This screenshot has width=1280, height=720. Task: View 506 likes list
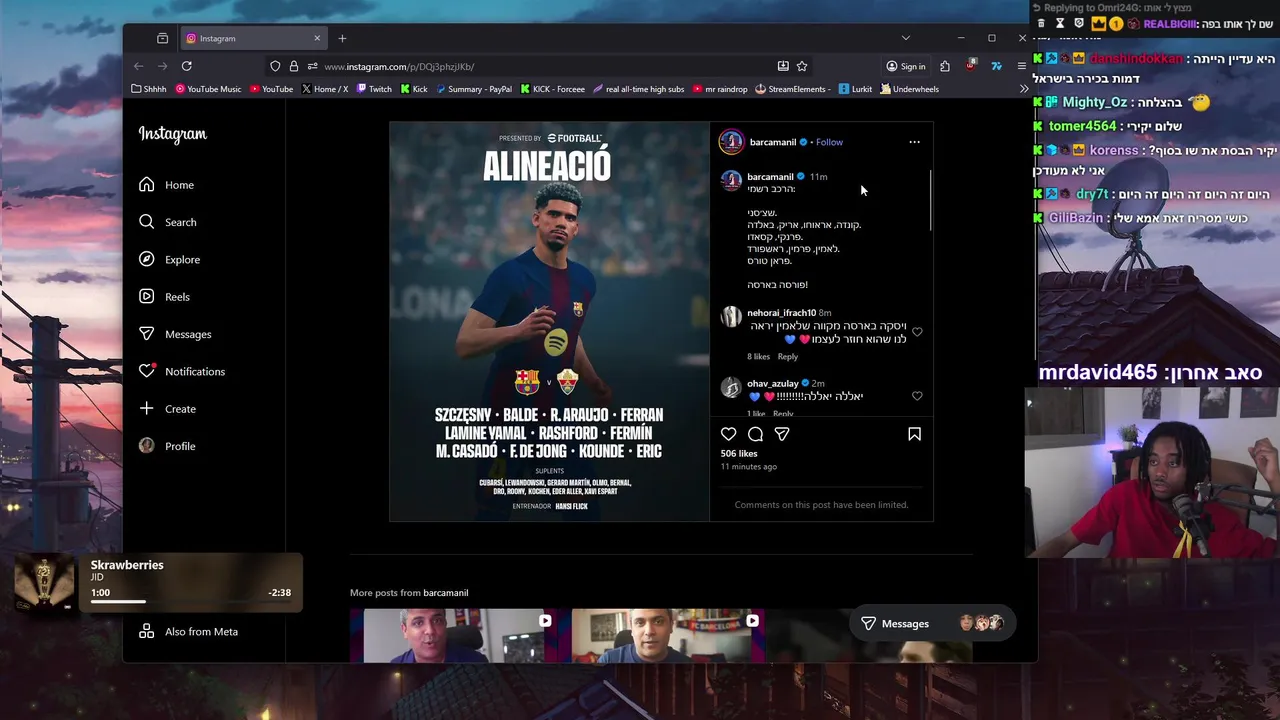click(x=739, y=453)
